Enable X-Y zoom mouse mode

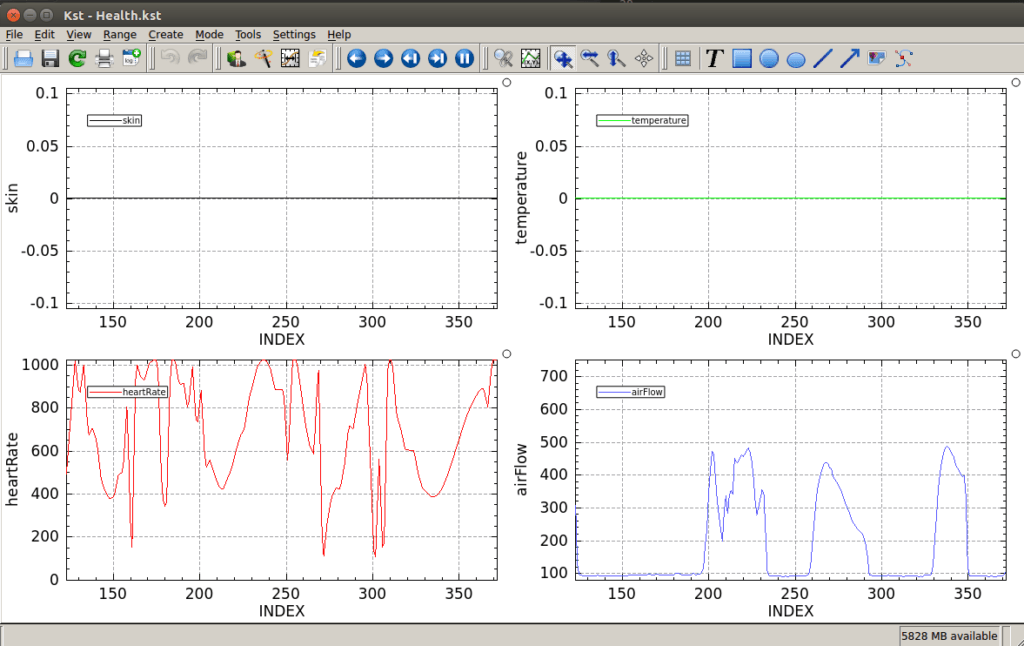pos(563,59)
